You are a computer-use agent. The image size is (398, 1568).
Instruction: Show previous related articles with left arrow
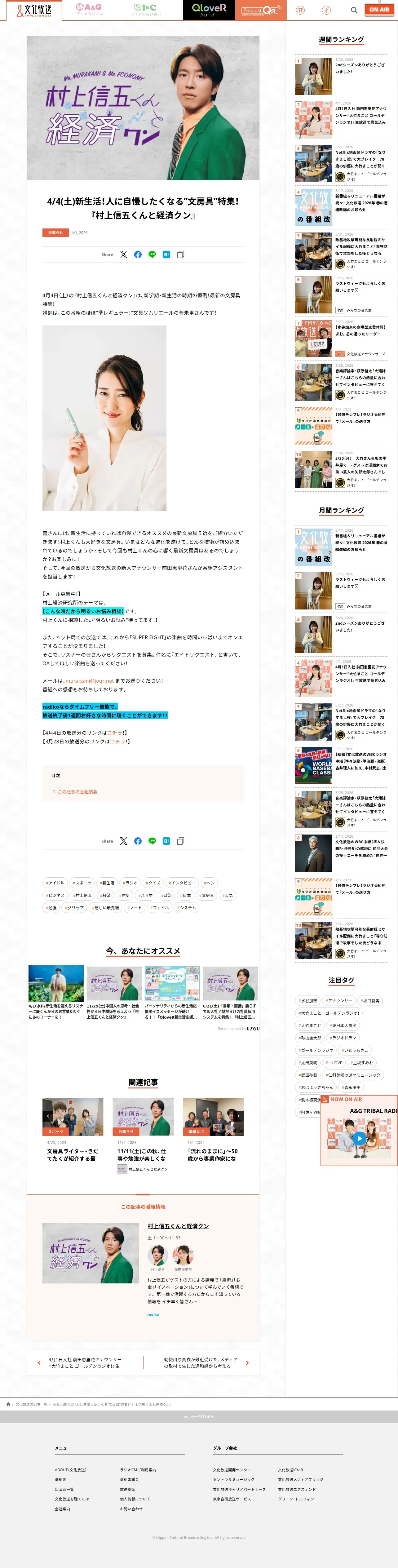click(48, 1116)
